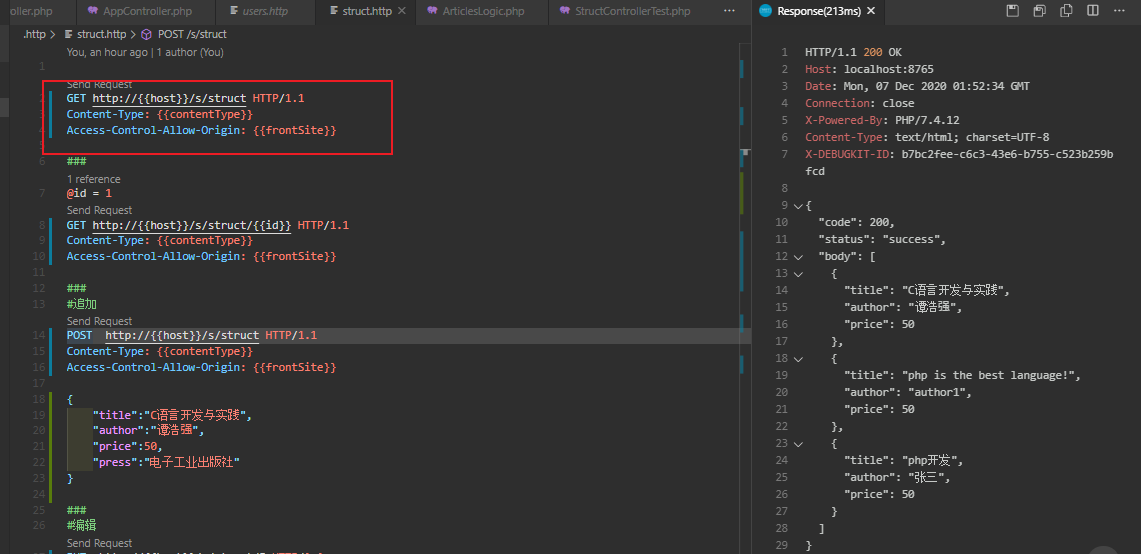1141x554 pixels.
Task: Collapse the root JSON object at line 9
Action: 797,206
